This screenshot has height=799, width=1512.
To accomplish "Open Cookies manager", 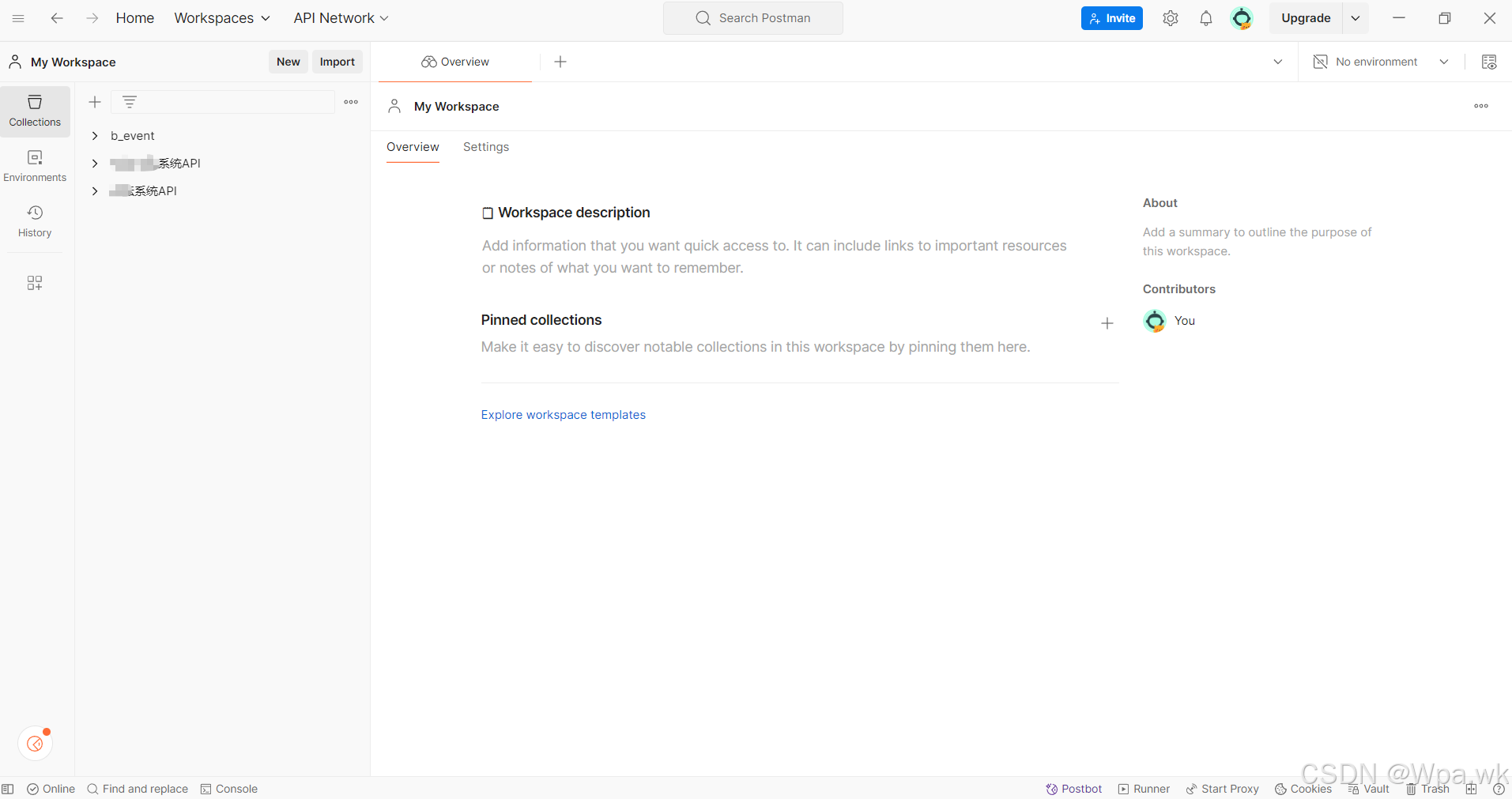I will pos(1303,789).
